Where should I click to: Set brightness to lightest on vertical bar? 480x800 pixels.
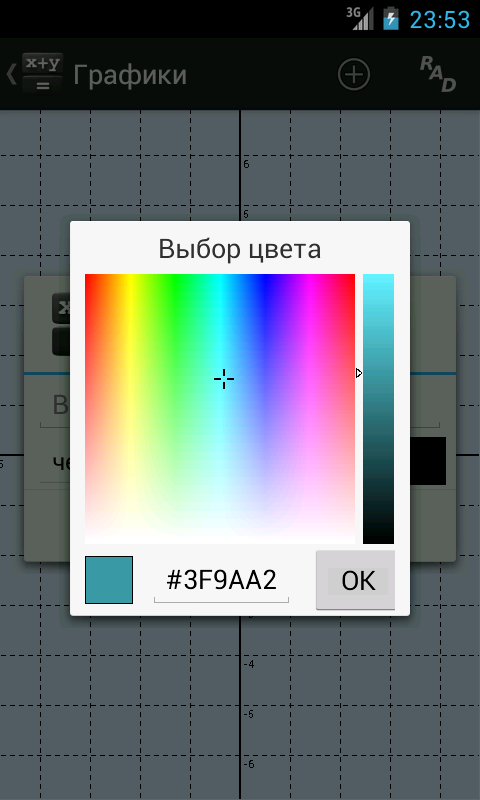click(x=378, y=277)
